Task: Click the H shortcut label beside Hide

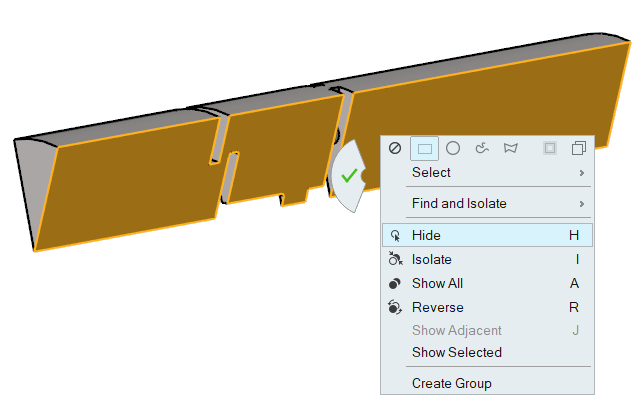Action: 574,235
